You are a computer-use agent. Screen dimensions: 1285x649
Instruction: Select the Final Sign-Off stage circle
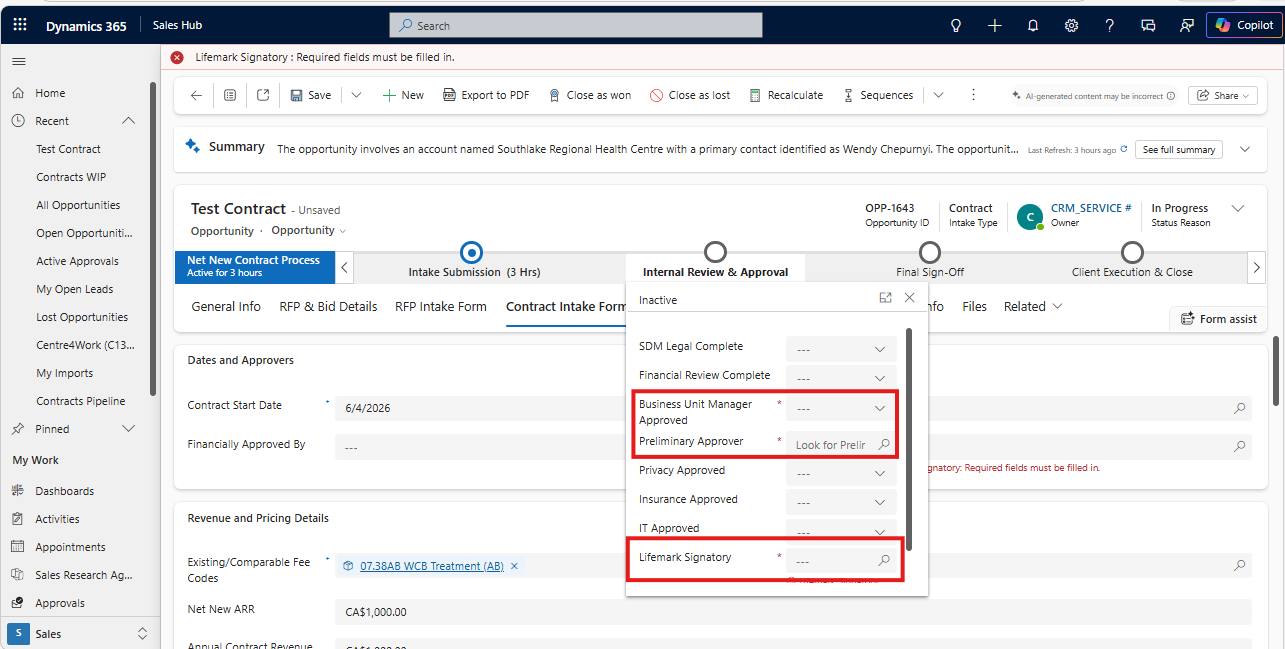click(930, 251)
